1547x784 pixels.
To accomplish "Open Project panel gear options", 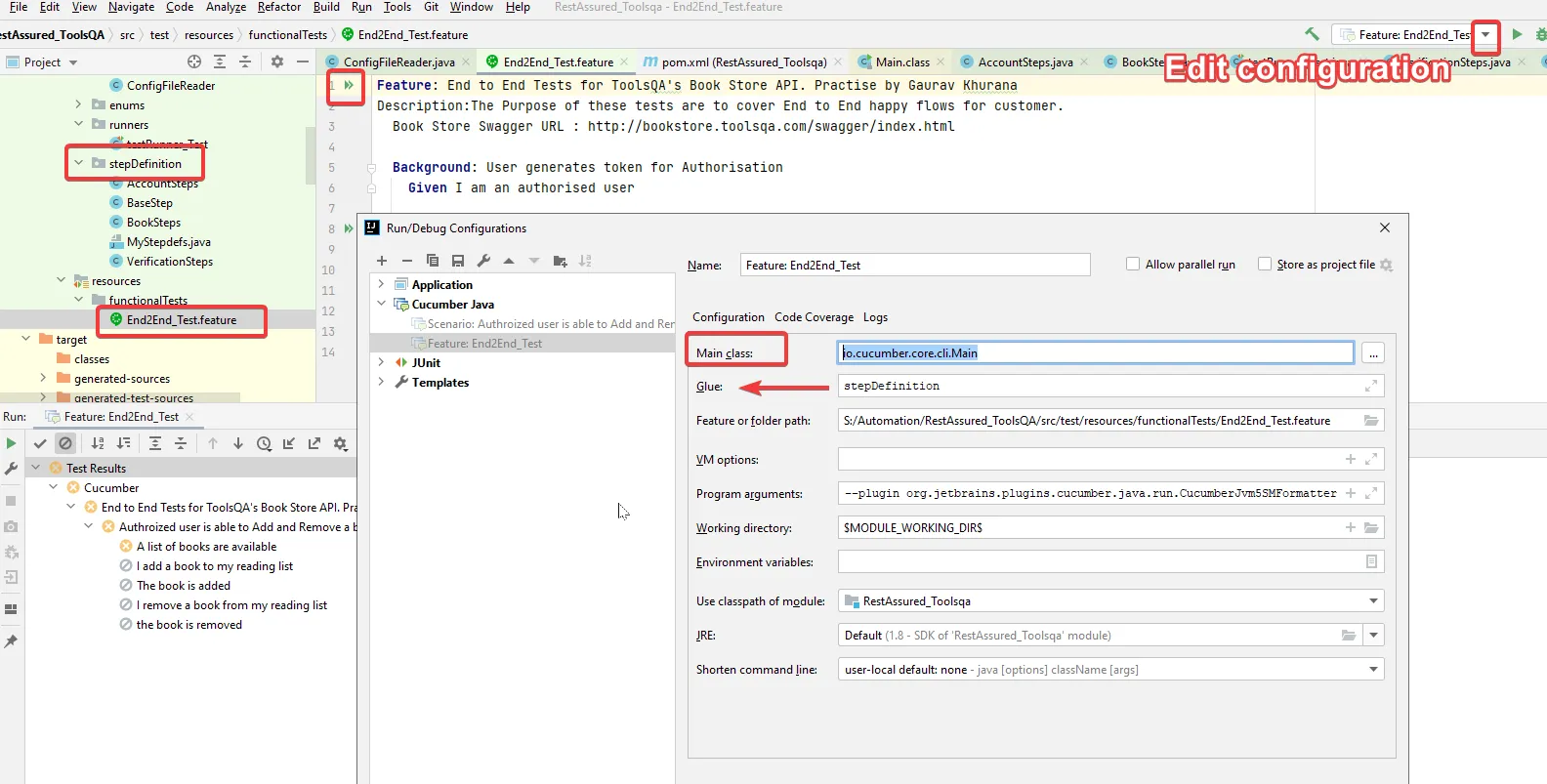I will point(277,62).
